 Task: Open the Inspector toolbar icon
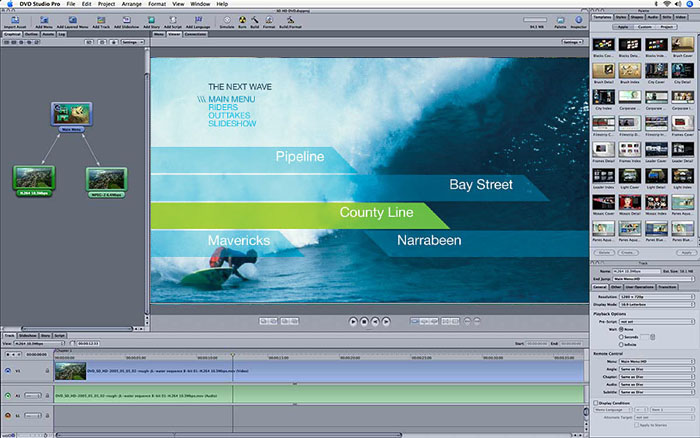[579, 20]
